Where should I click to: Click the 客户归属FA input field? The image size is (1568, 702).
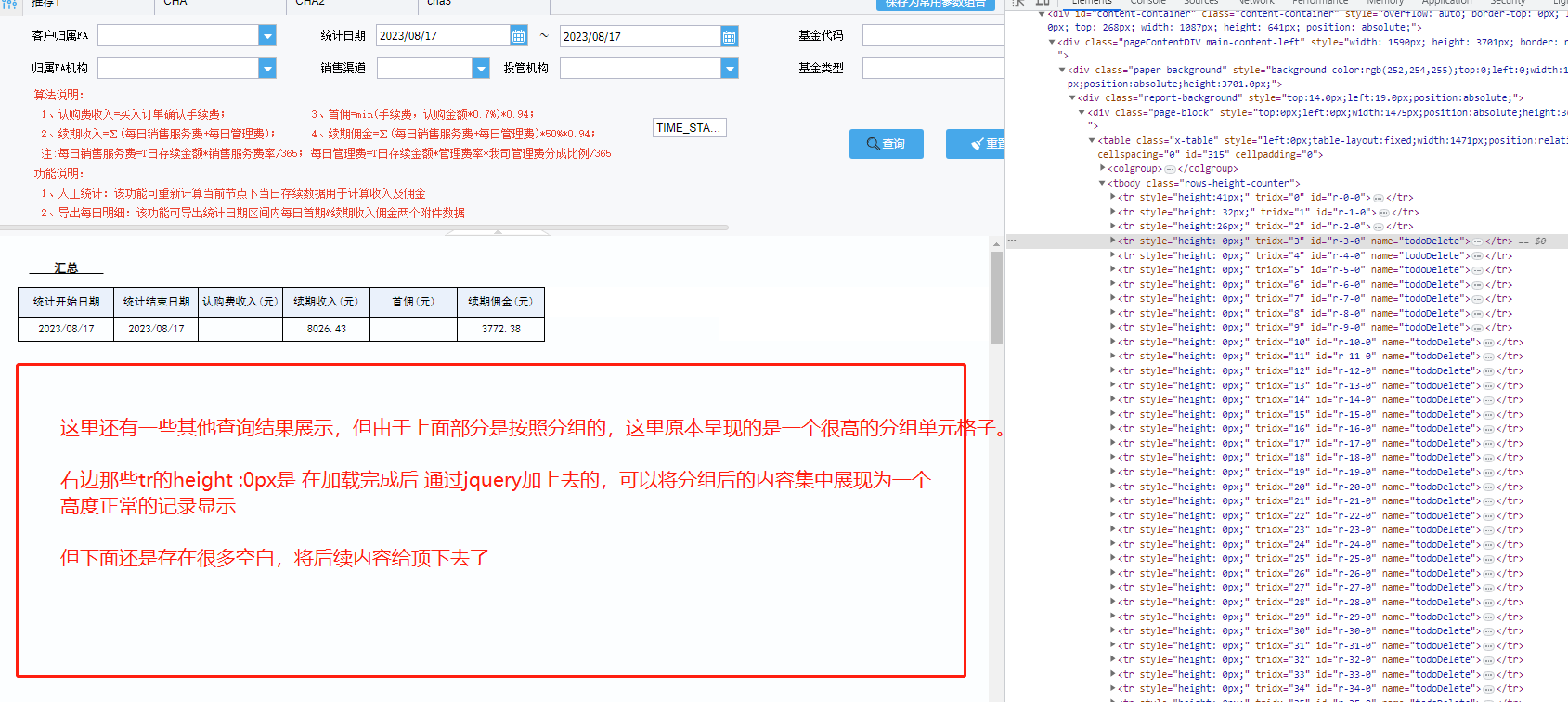pyautogui.click(x=178, y=36)
